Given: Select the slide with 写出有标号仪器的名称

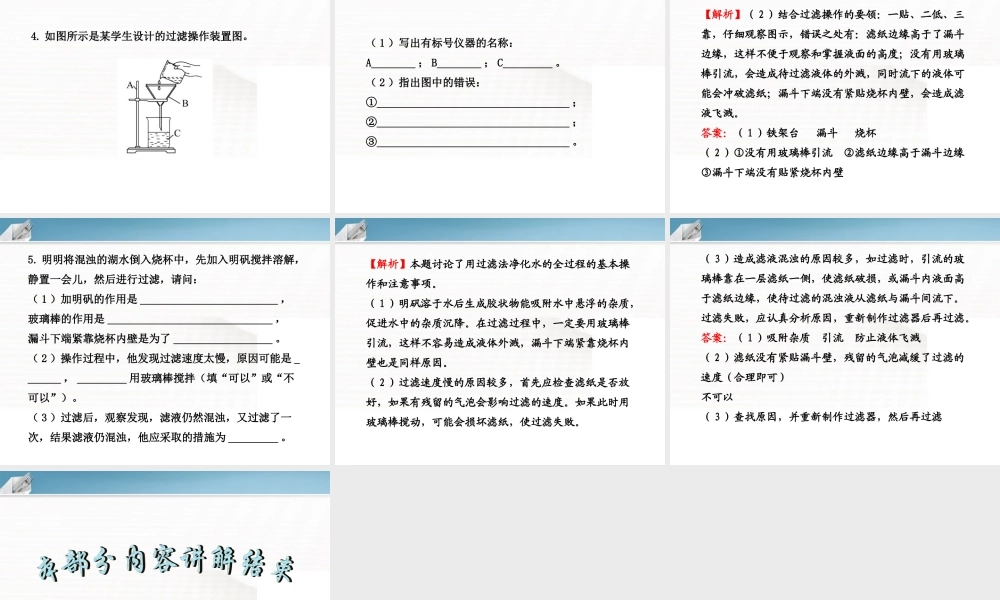Looking at the screenshot, I should click(x=499, y=106).
